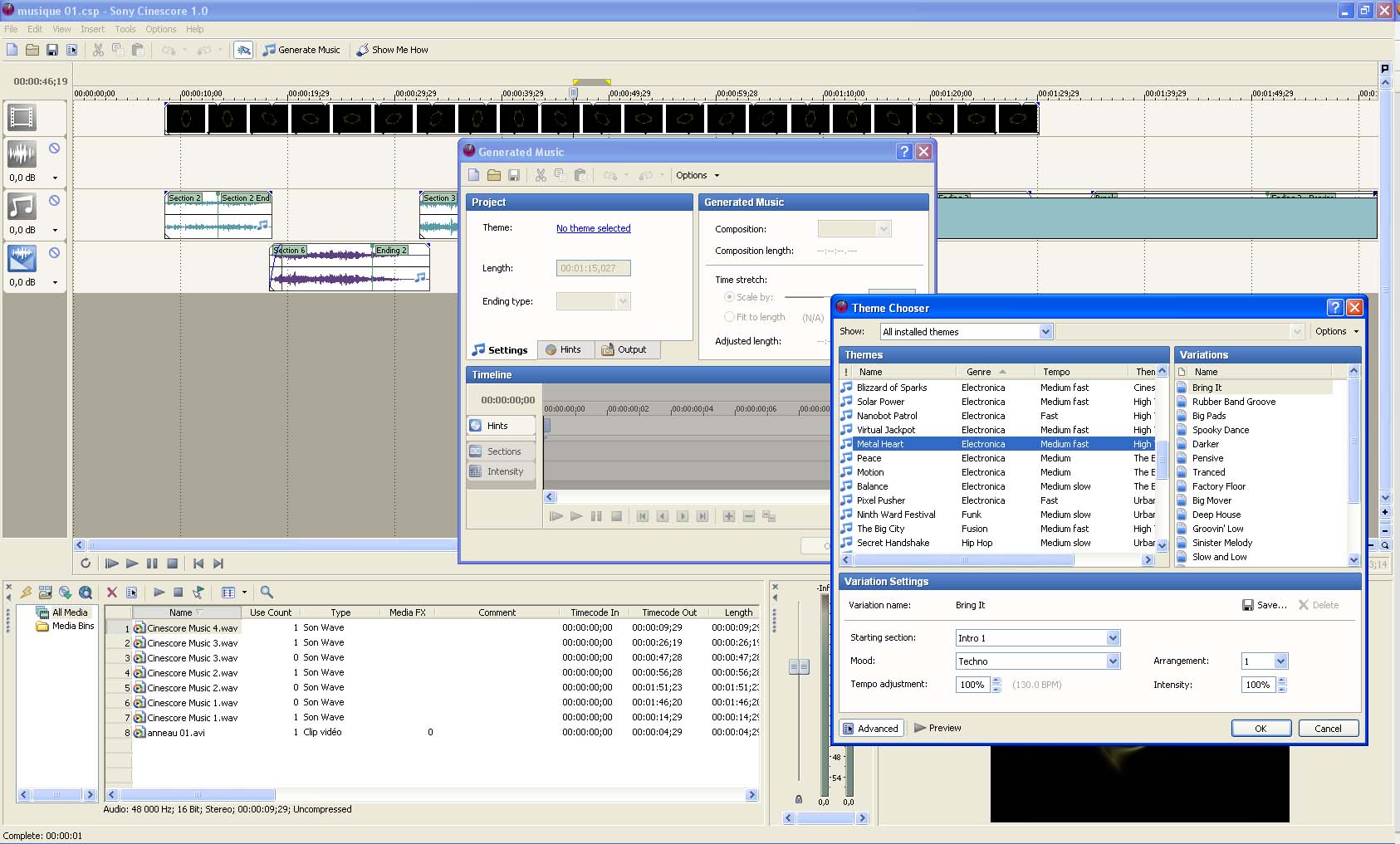Click the No theme selected link
Image resolution: width=1400 pixels, height=844 pixels.
tap(593, 228)
